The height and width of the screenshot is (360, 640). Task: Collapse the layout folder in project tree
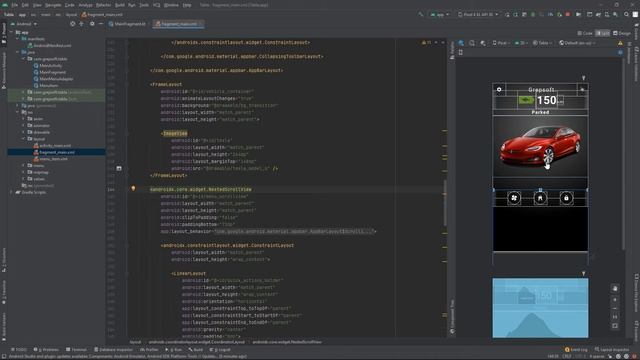pyautogui.click(x=24, y=139)
